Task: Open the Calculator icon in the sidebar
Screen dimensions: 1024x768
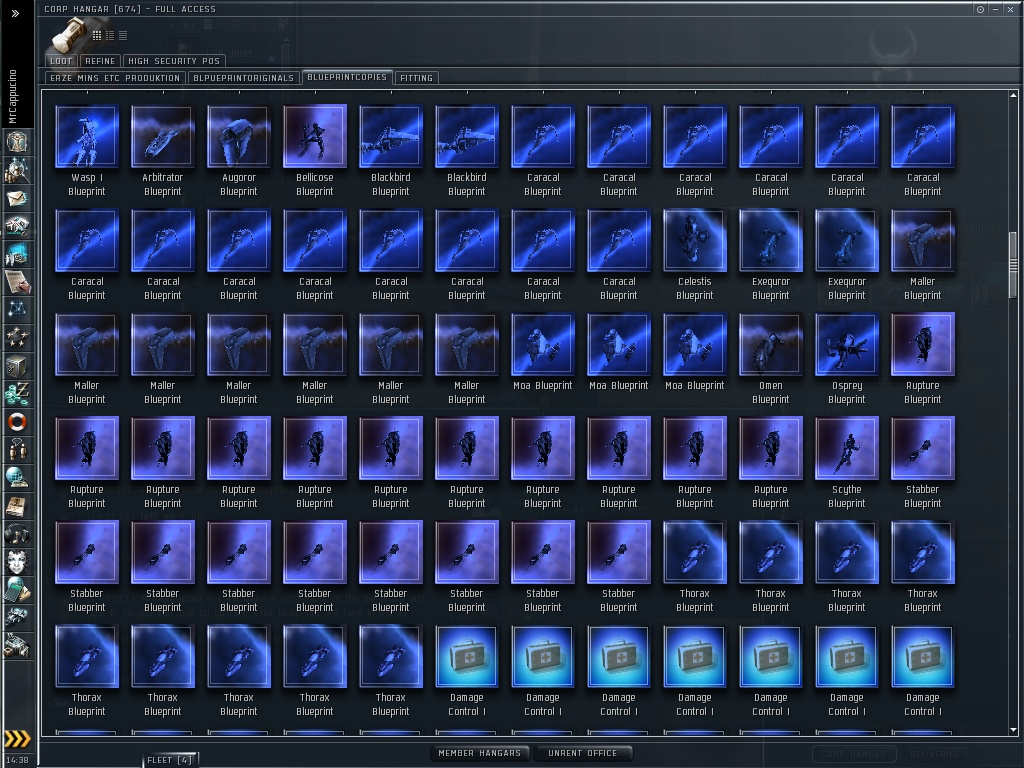Action: pos(17,591)
